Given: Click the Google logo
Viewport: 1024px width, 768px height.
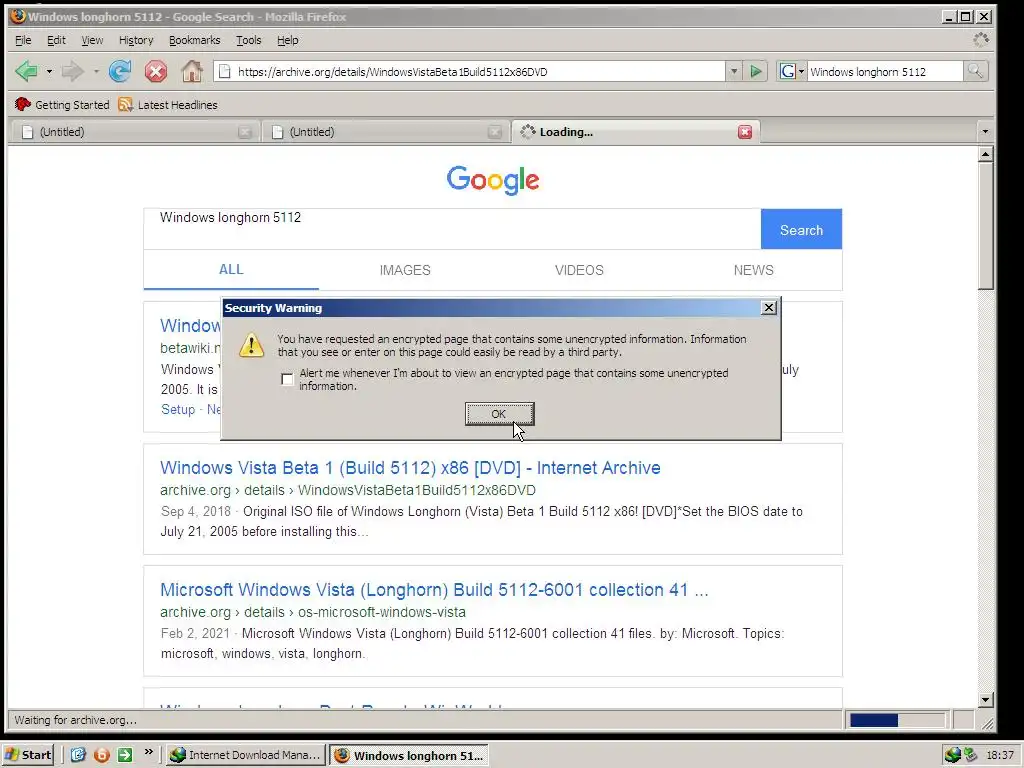Looking at the screenshot, I should 493,180.
